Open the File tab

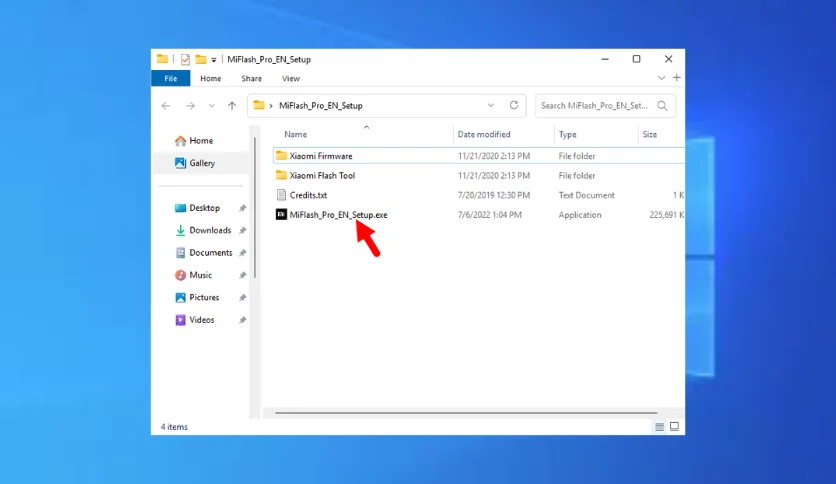pyautogui.click(x=171, y=78)
